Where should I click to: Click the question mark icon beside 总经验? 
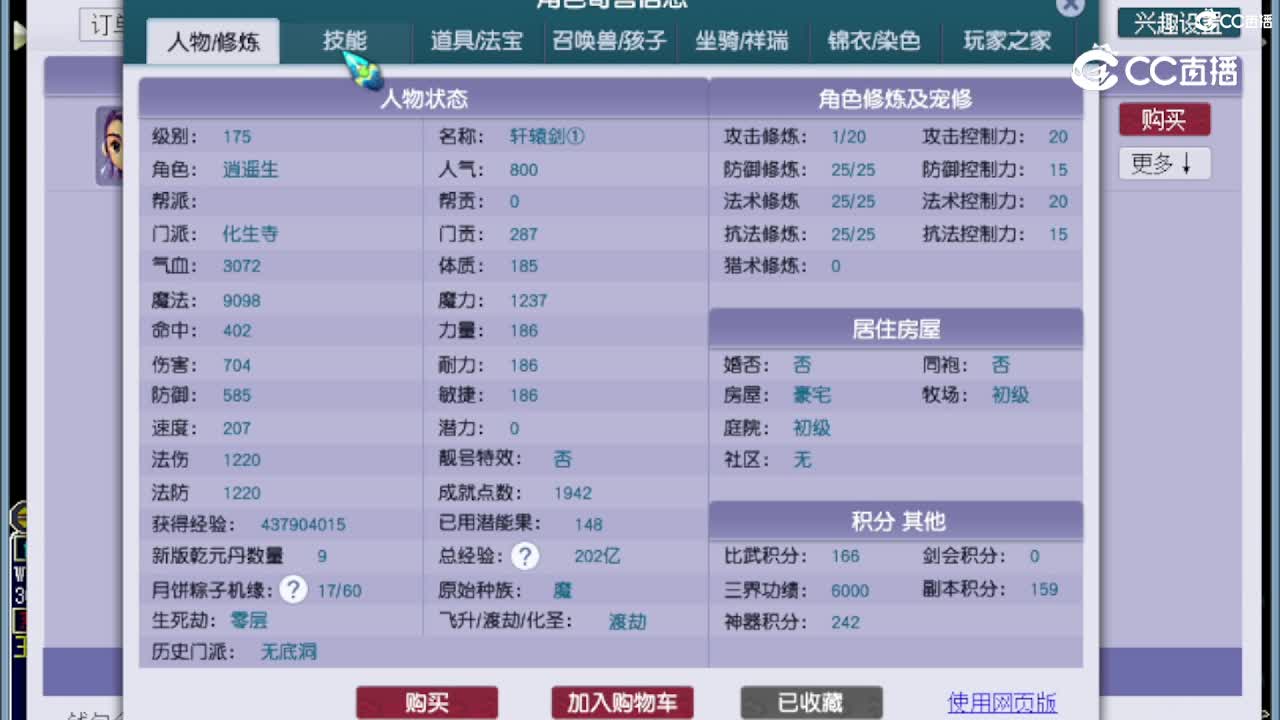click(525, 556)
